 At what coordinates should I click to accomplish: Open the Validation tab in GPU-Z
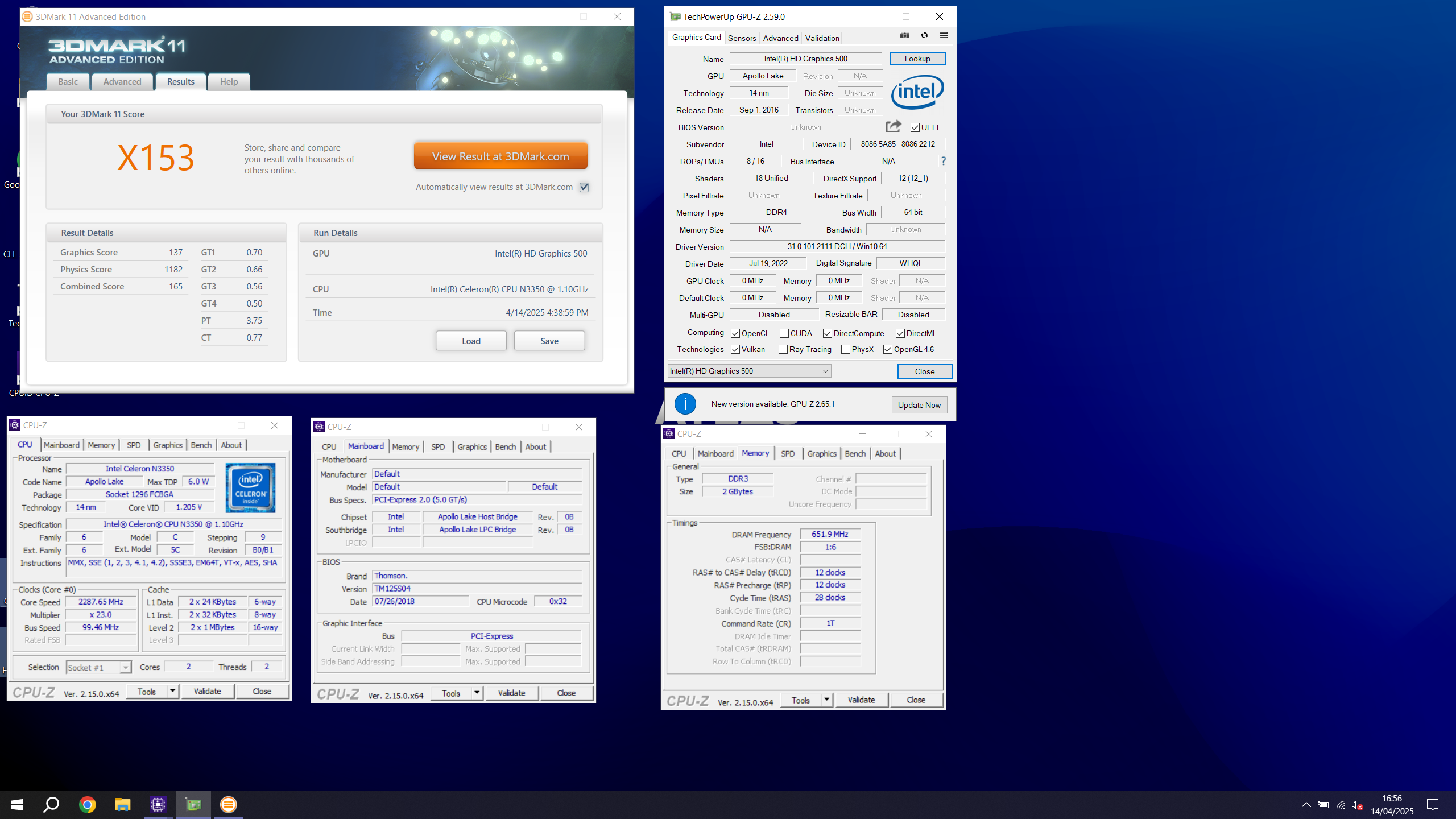822,38
